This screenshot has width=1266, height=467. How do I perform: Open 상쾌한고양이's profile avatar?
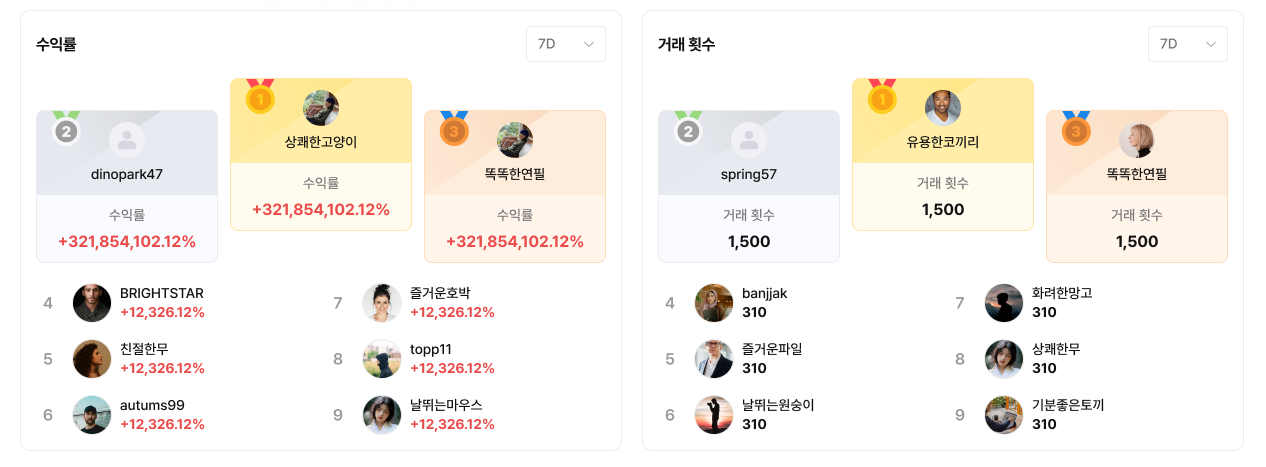click(321, 108)
